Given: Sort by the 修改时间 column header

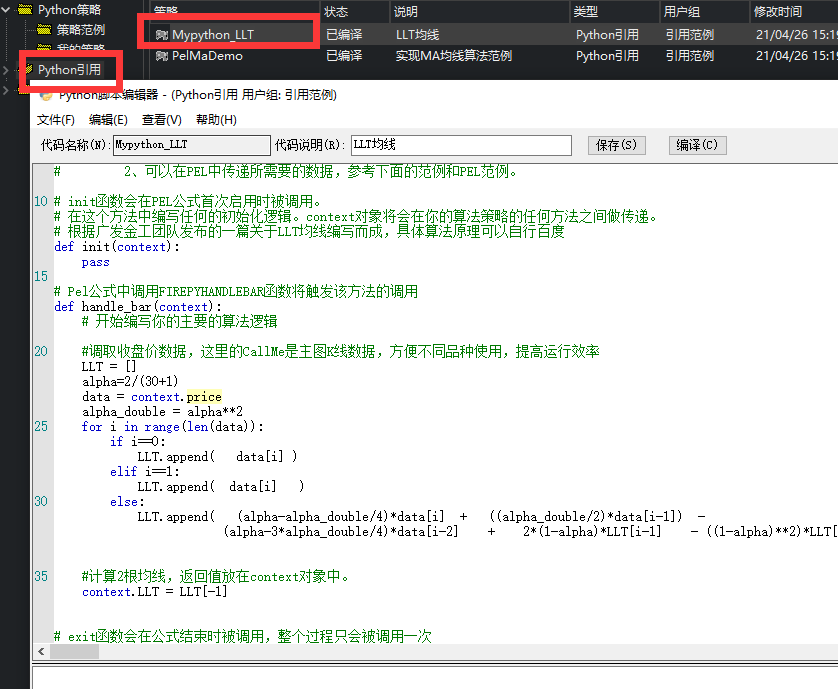Looking at the screenshot, I should [x=794, y=12].
